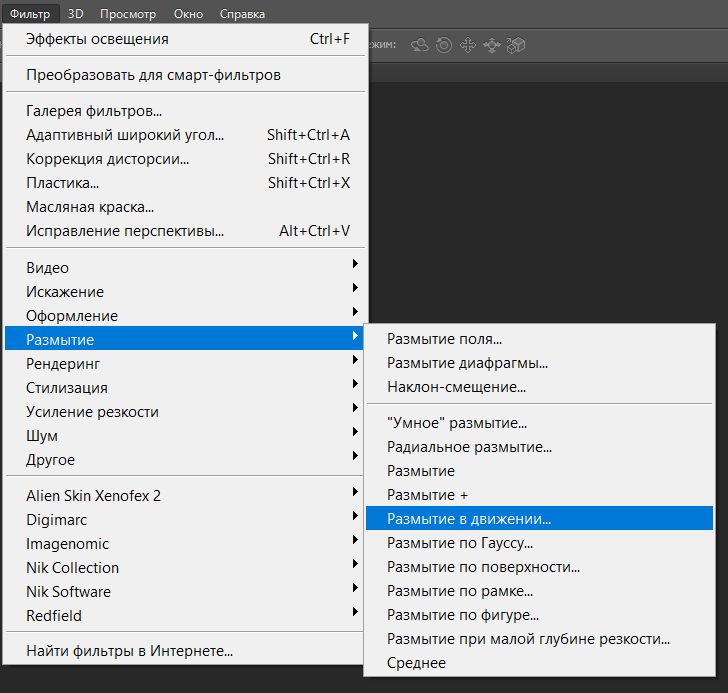Choose Масляная краска filter
The image size is (728, 693).
coord(185,207)
